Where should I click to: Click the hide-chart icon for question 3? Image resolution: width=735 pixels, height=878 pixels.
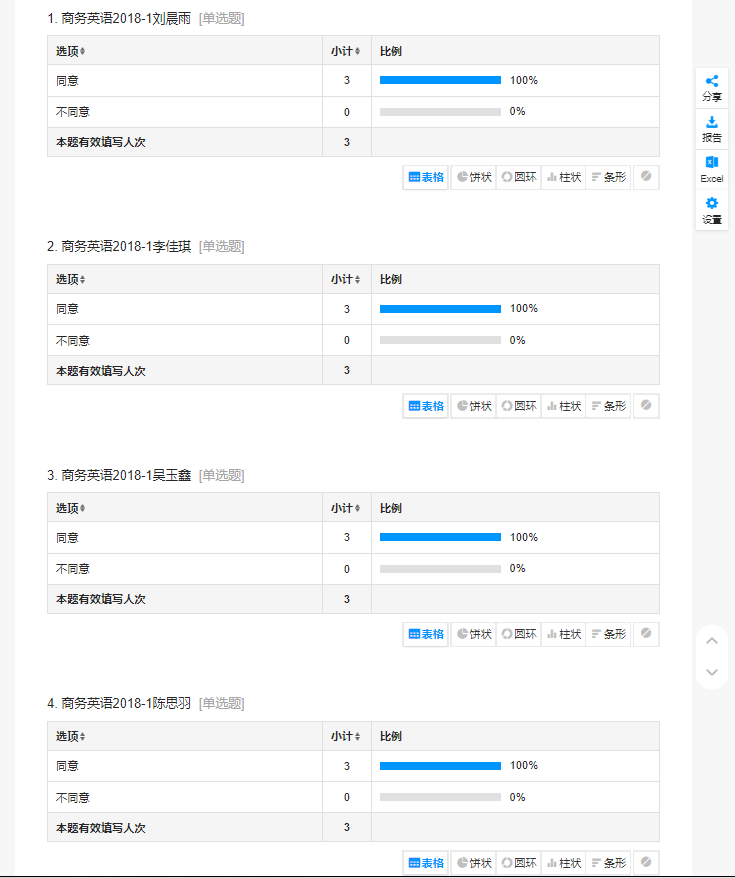(x=646, y=634)
